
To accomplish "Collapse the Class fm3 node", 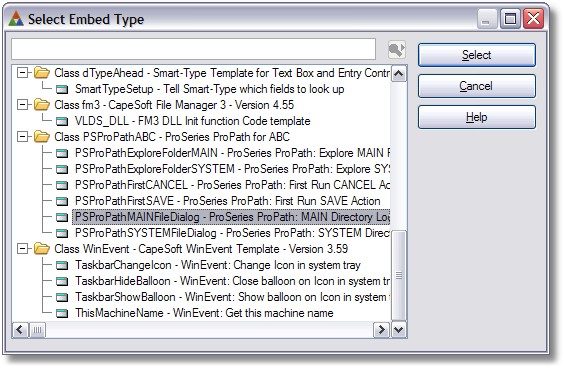I will tap(22, 105).
